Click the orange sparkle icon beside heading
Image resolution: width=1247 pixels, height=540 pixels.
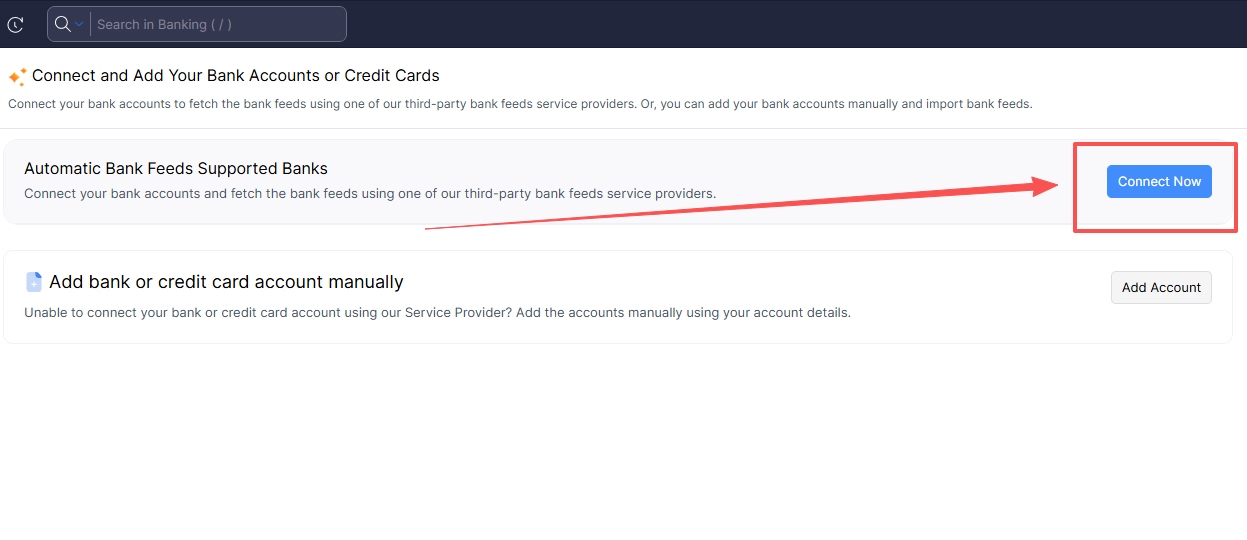click(x=17, y=76)
